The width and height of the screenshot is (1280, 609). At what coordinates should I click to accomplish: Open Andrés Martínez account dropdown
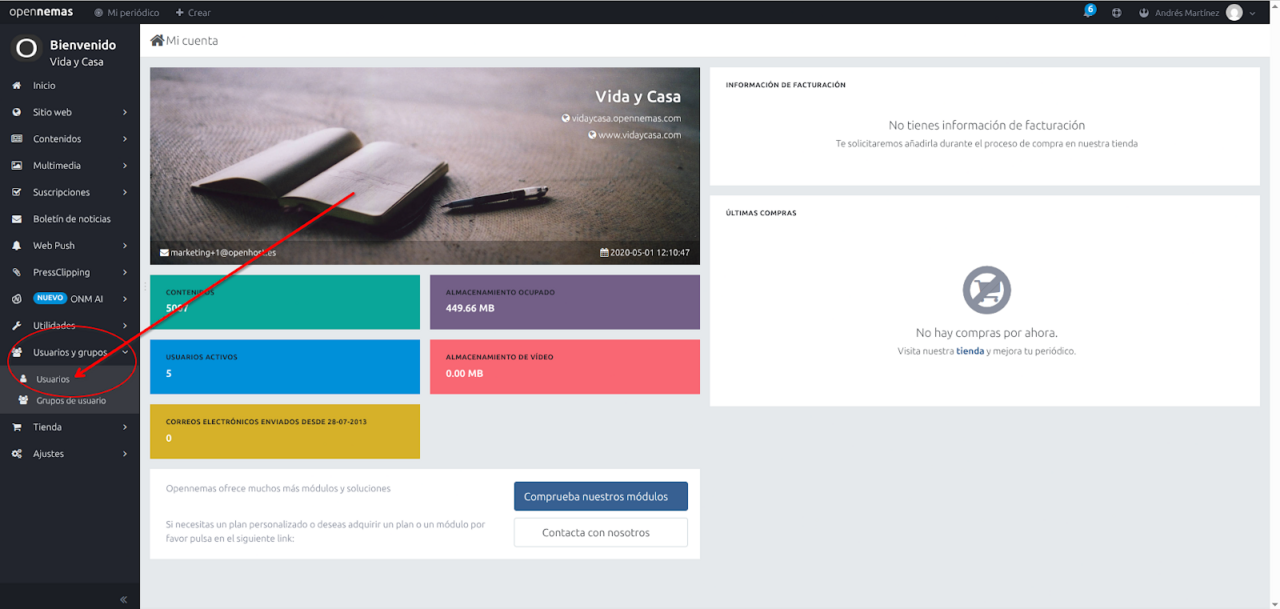tap(1186, 13)
